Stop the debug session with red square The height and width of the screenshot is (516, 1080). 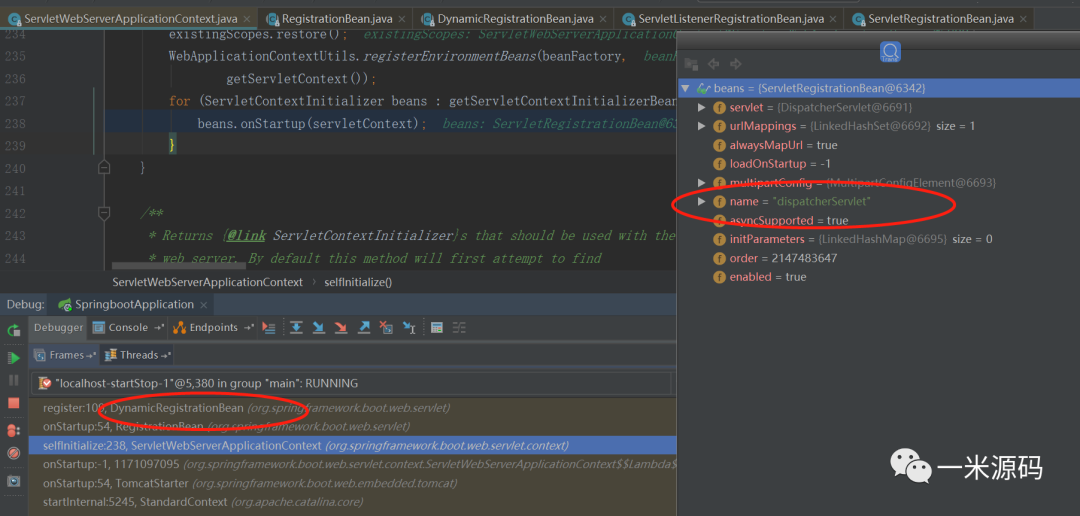[14, 403]
